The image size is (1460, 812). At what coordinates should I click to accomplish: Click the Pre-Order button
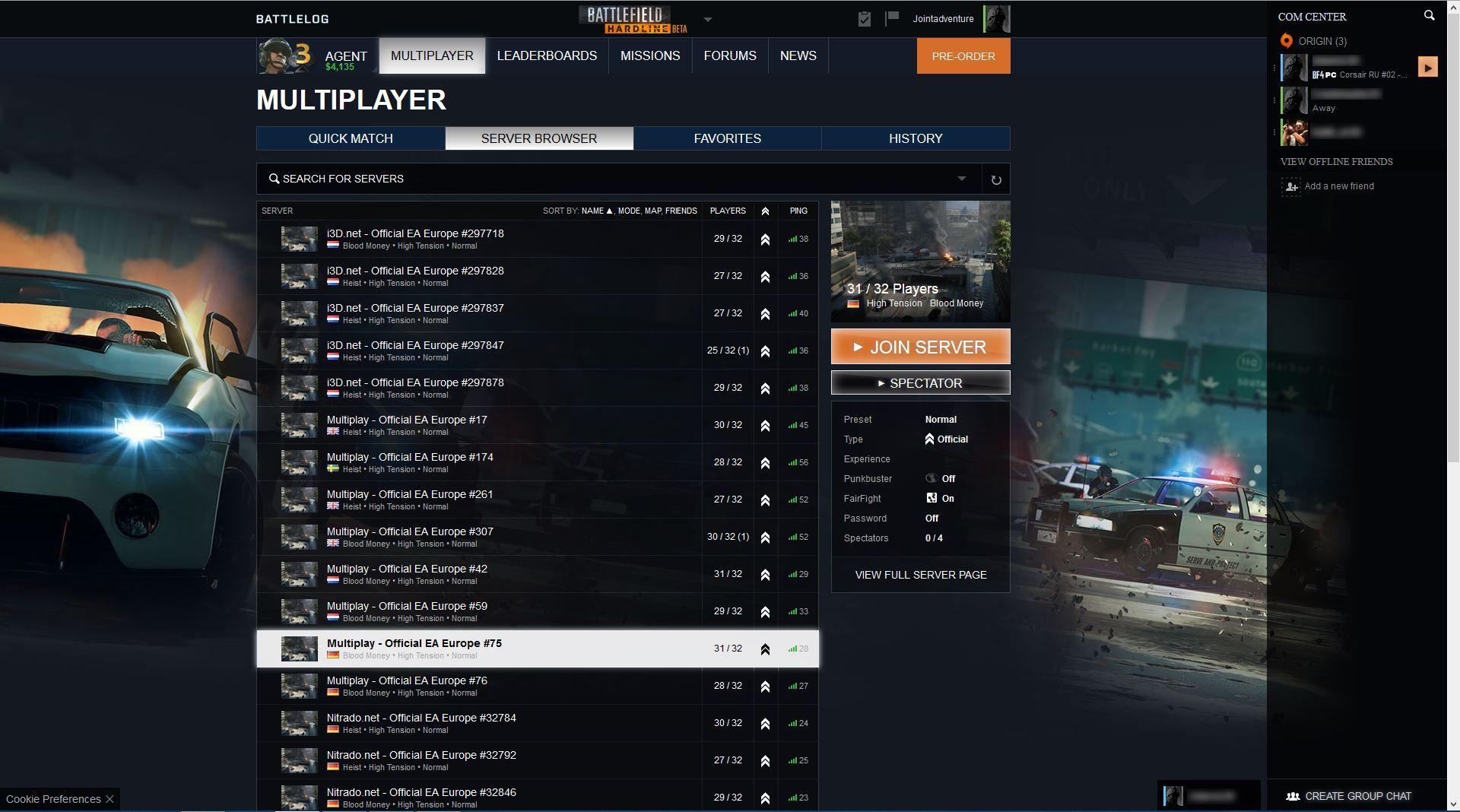point(963,56)
